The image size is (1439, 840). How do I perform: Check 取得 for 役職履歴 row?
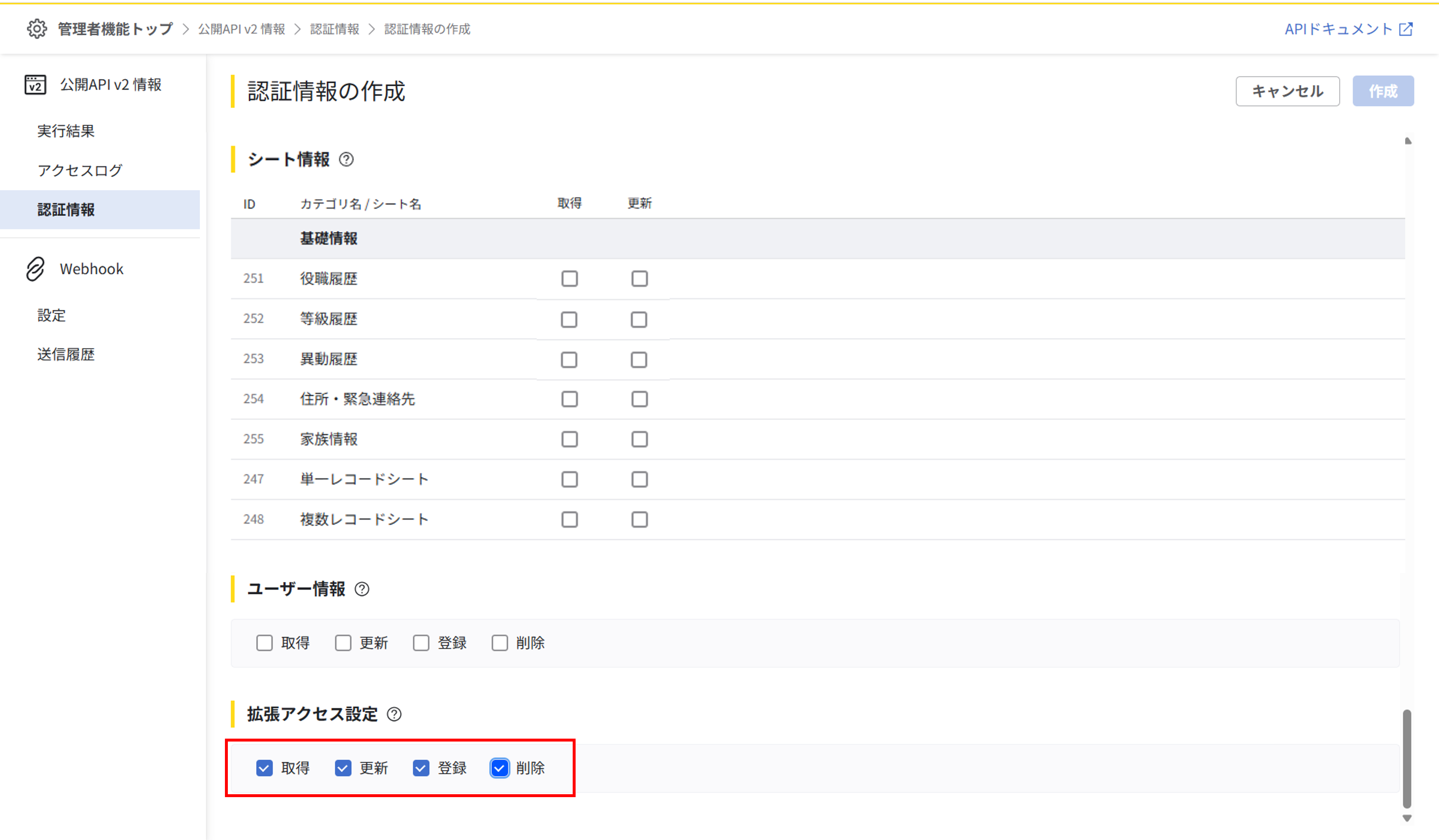tap(569, 279)
